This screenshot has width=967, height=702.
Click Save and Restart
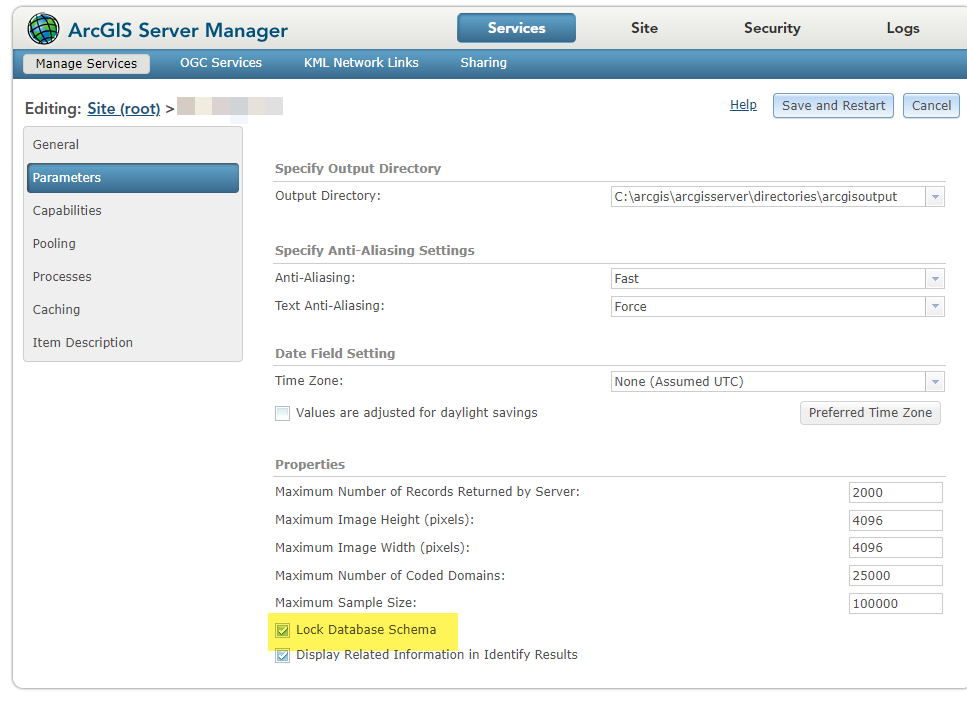832,105
